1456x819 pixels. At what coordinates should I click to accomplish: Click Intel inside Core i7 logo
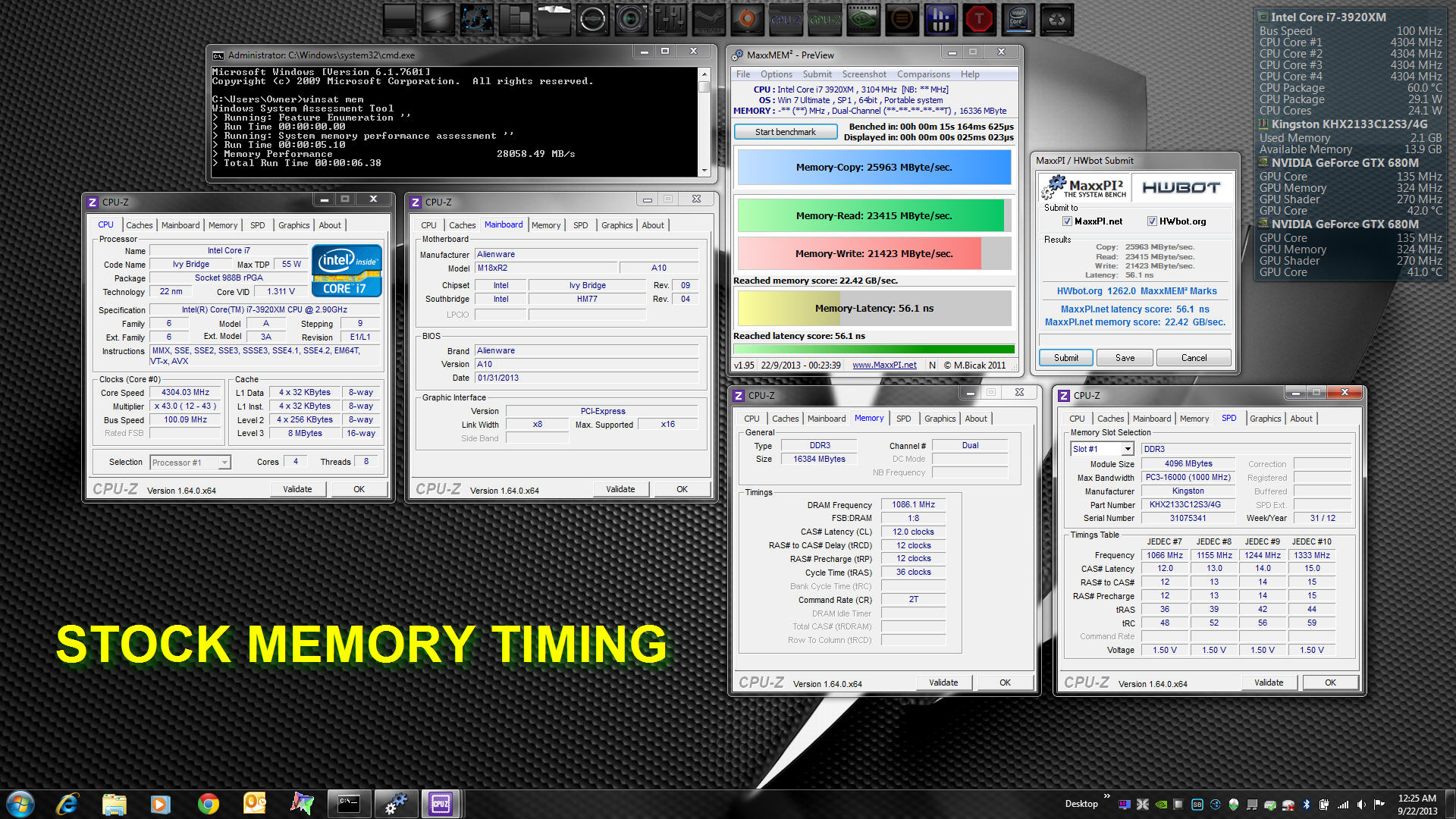347,271
